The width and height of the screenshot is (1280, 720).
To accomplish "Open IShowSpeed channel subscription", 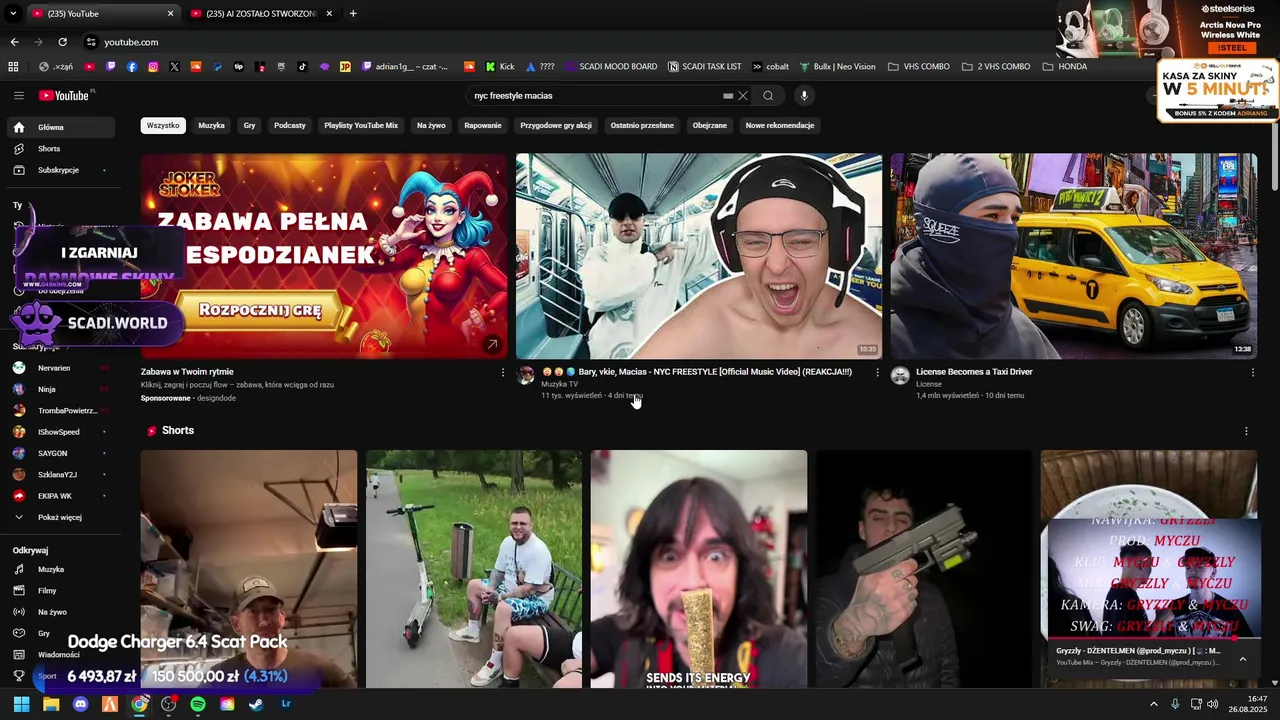I will pyautogui.click(x=60, y=432).
